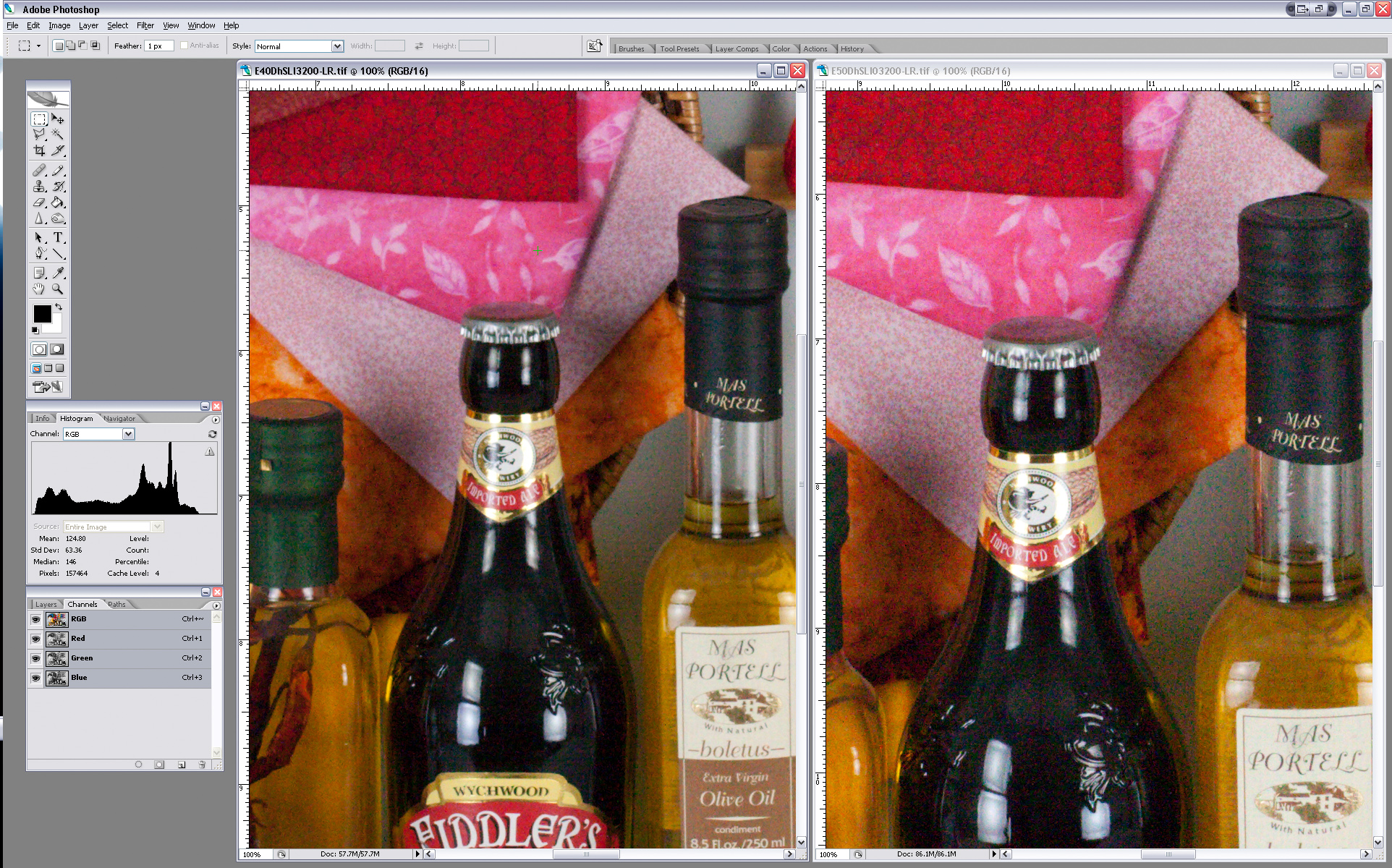Choose the Healing Brush tool
This screenshot has width=1392, height=868.
tap(40, 171)
